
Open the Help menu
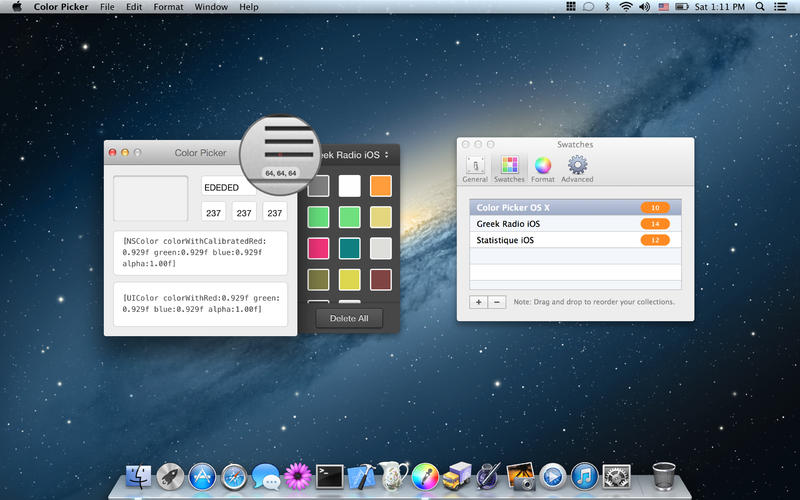tap(249, 7)
